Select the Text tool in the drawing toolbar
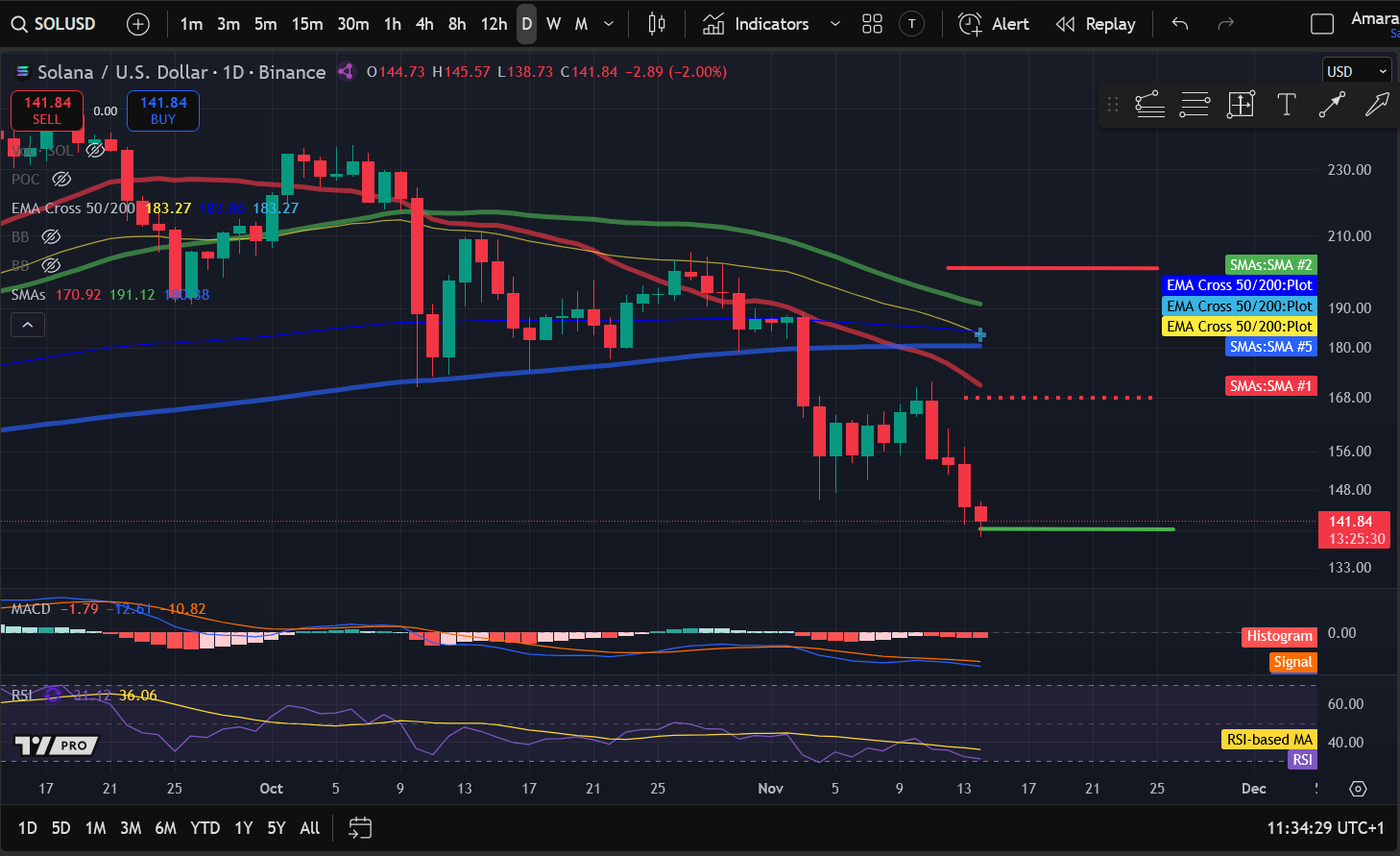The image size is (1400, 856). 1287,105
